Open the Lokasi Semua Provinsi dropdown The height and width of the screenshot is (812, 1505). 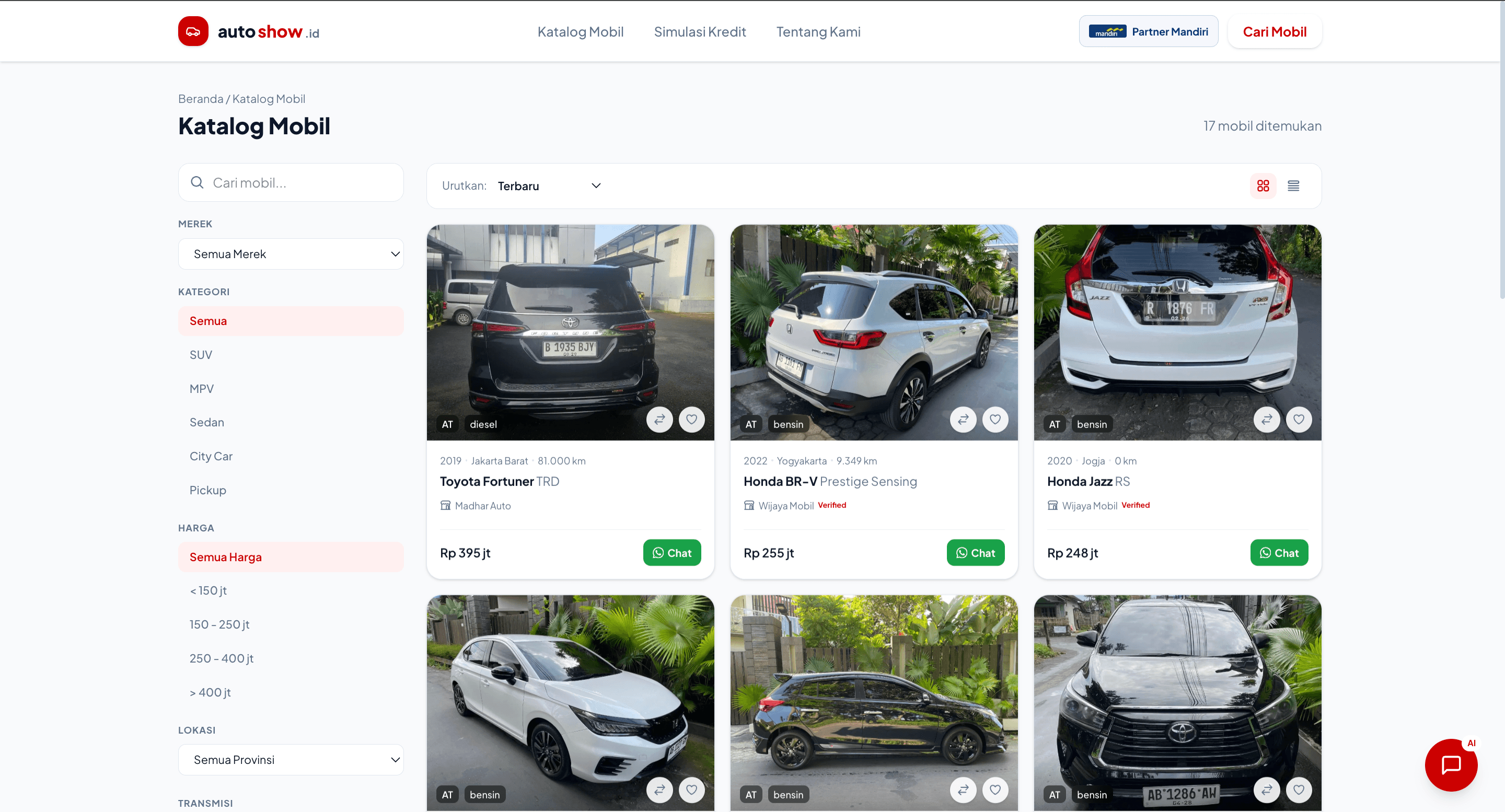tap(291, 759)
